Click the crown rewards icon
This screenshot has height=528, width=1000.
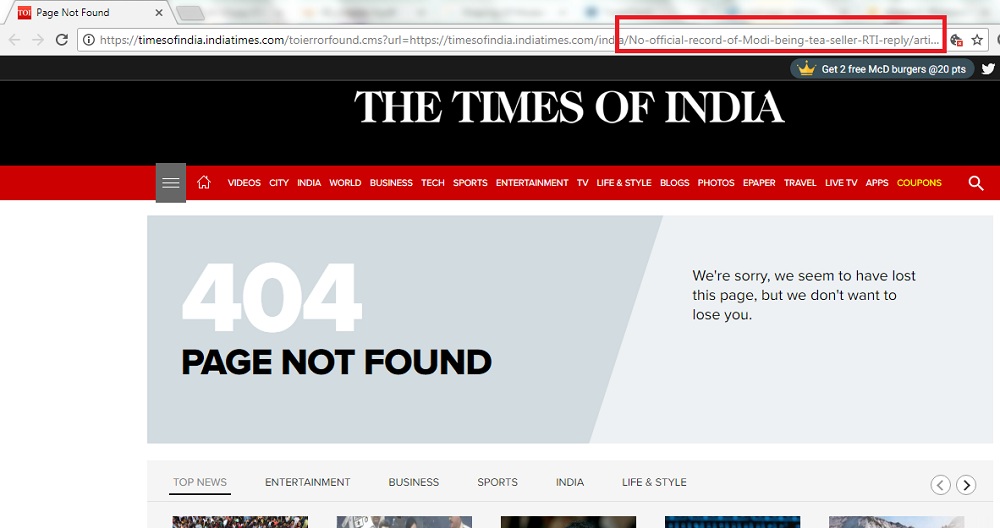click(807, 68)
